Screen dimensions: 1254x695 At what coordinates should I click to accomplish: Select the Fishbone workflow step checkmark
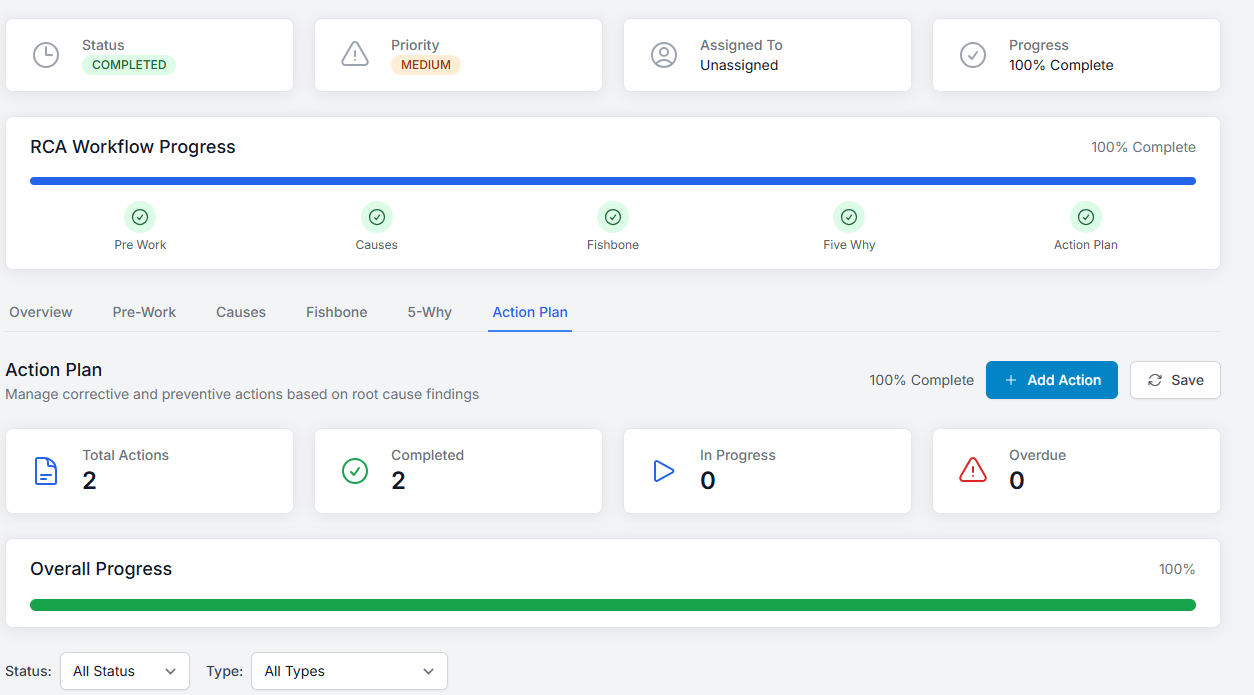(x=613, y=217)
